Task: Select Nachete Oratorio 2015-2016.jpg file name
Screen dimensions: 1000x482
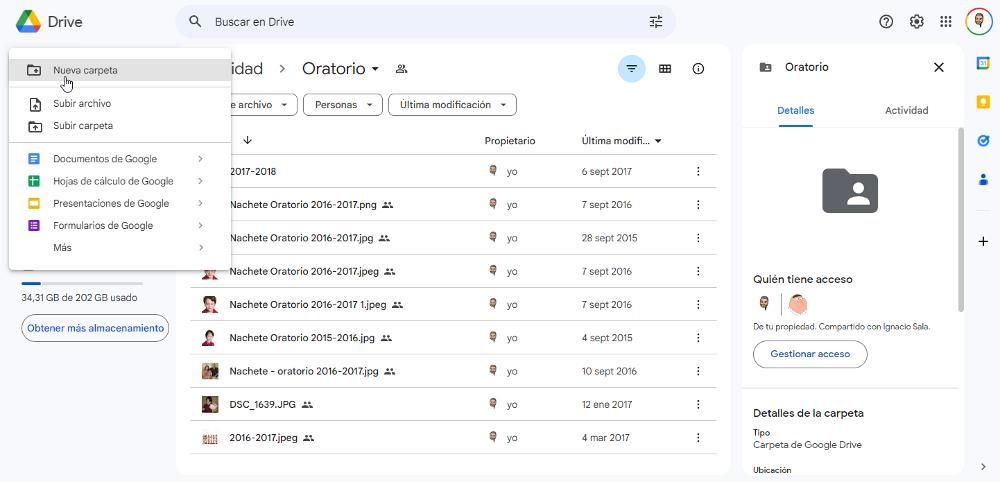Action: click(302, 338)
